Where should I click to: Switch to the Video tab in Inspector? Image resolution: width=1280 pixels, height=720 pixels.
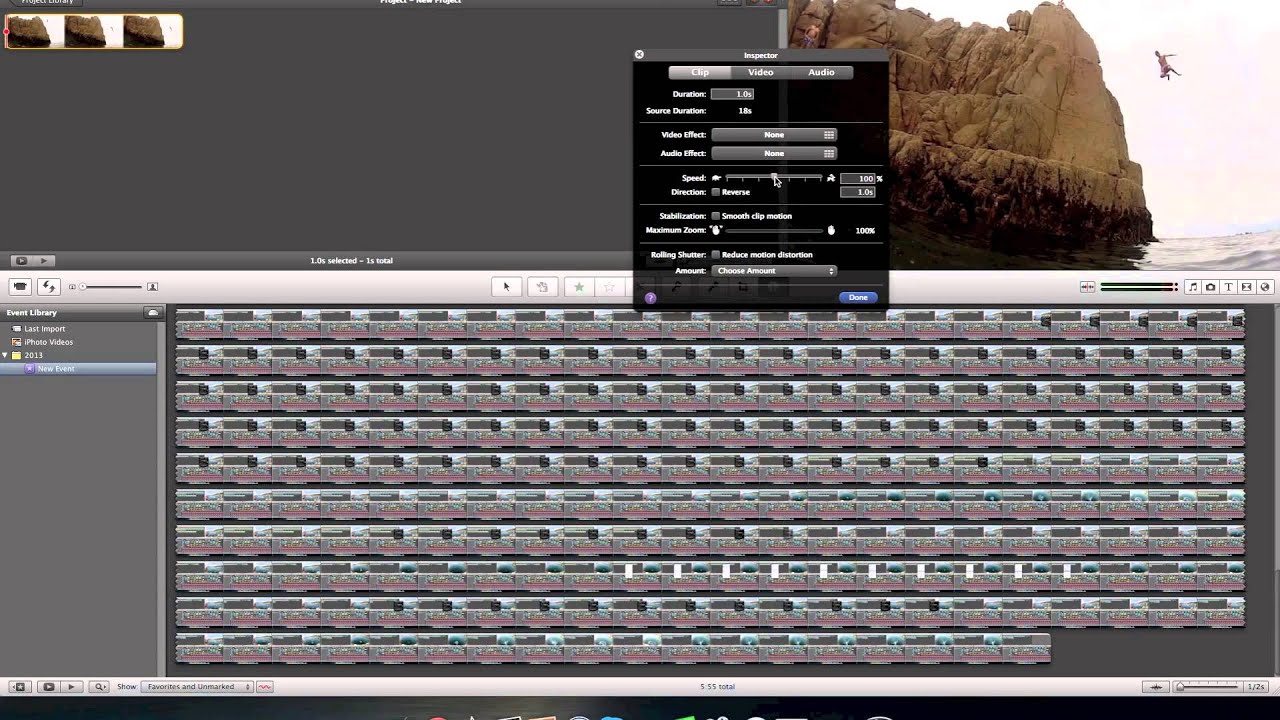point(761,72)
